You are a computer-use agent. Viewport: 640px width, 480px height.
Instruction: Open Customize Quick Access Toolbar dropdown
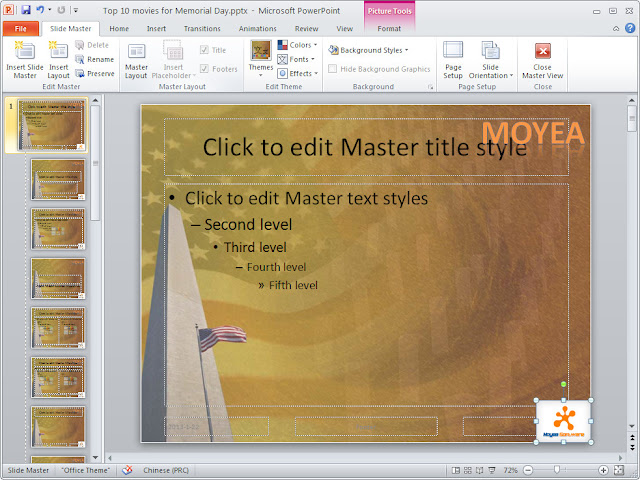[76, 10]
